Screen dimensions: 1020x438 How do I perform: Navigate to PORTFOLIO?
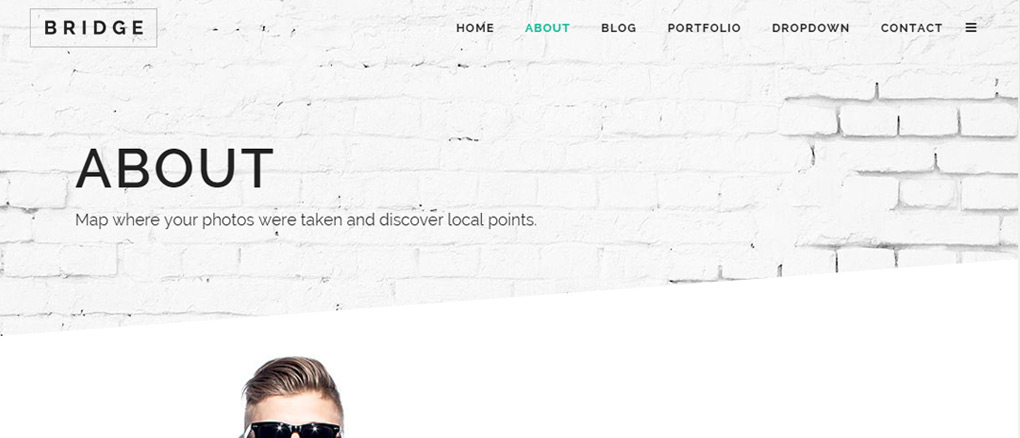[x=704, y=28]
